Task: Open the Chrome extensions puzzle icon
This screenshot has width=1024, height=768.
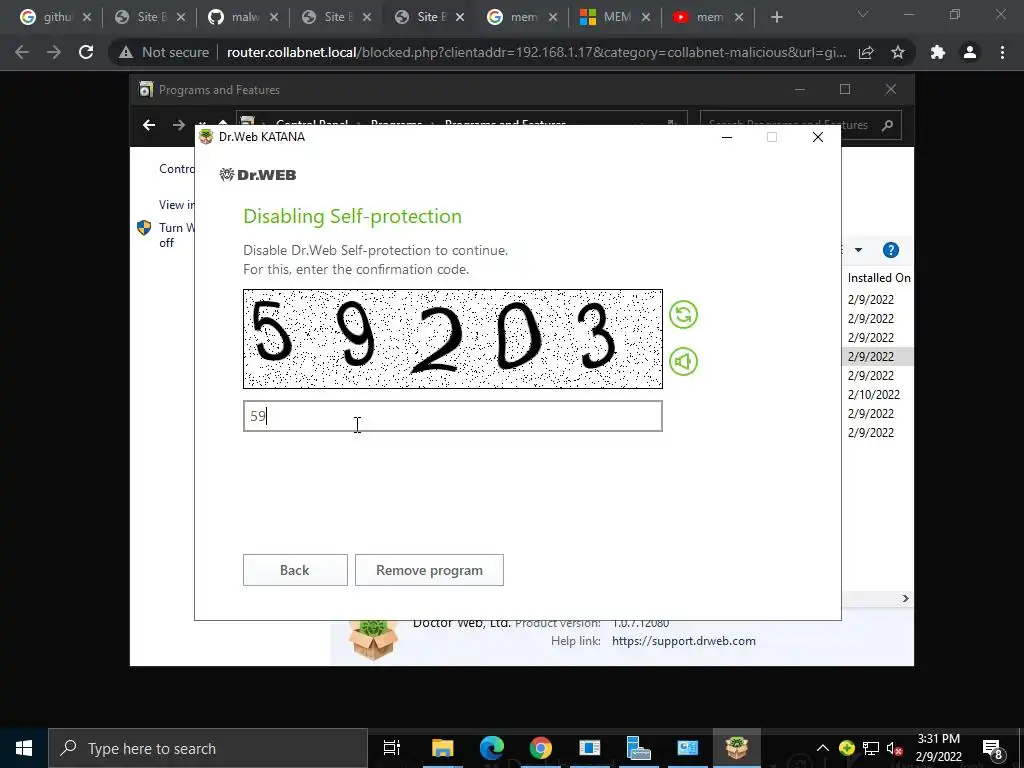Action: [x=938, y=52]
